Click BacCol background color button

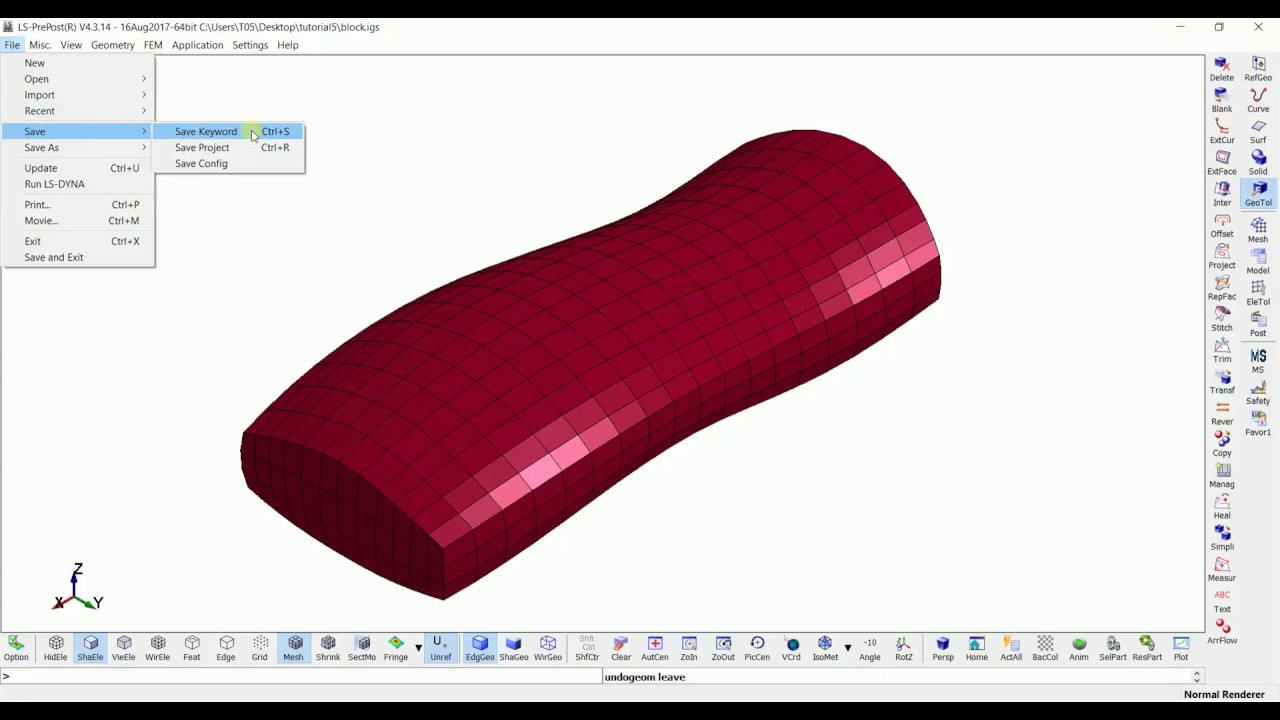tap(1045, 648)
